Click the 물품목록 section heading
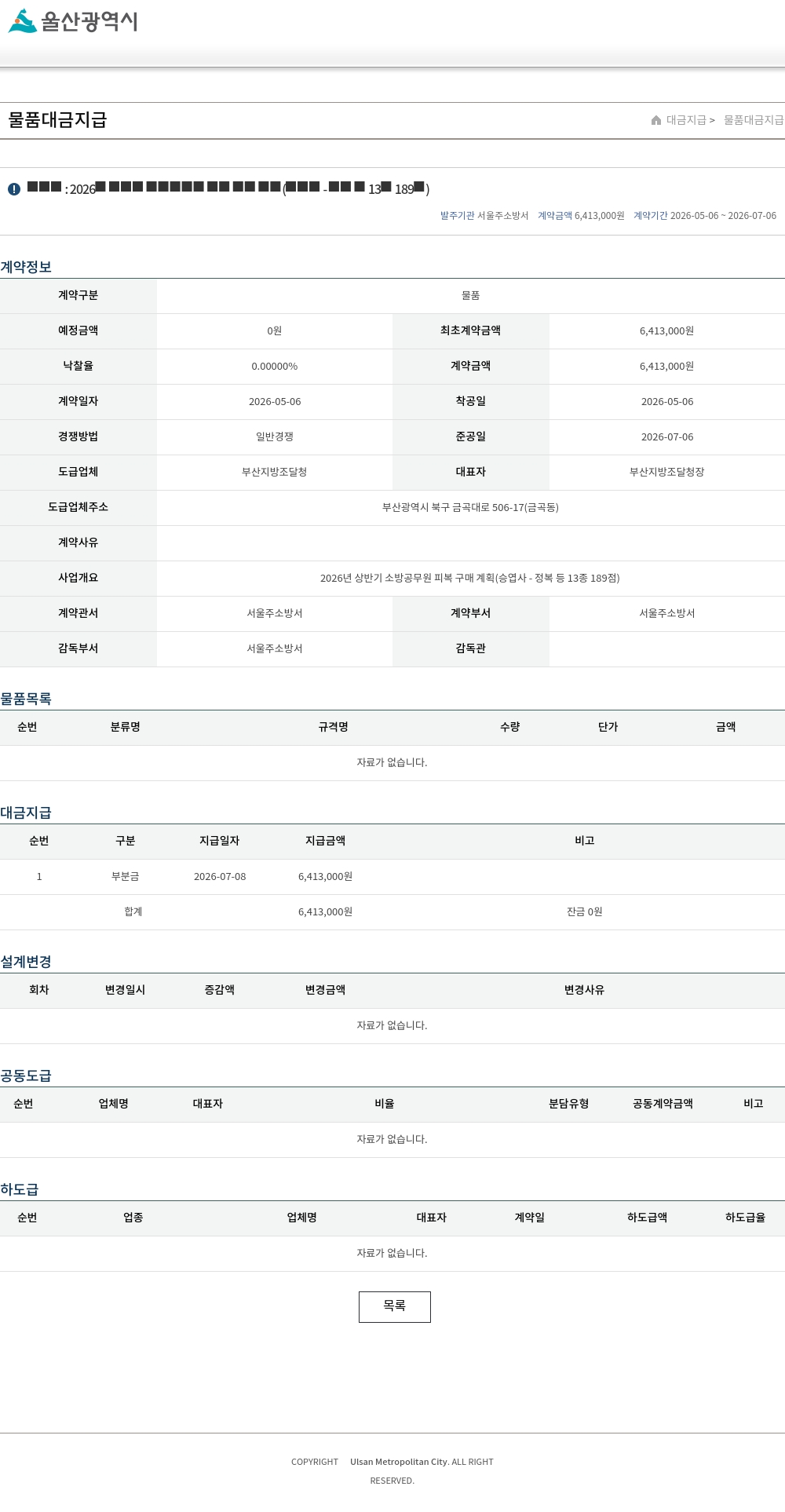The height and width of the screenshot is (1512, 785). click(x=26, y=699)
